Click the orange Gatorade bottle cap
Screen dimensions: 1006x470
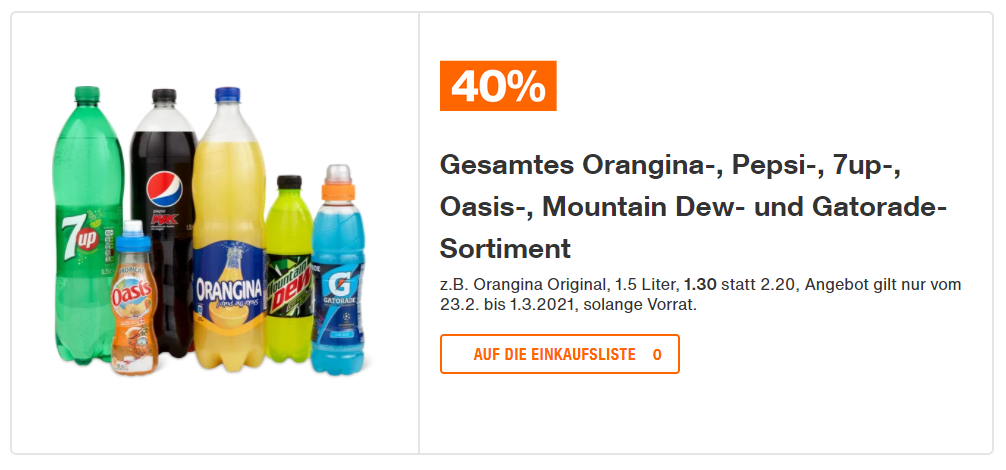337,184
